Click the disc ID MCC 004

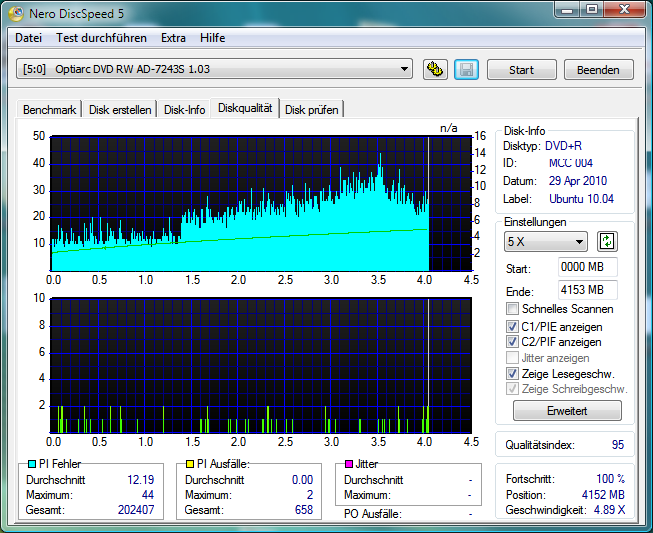571,163
